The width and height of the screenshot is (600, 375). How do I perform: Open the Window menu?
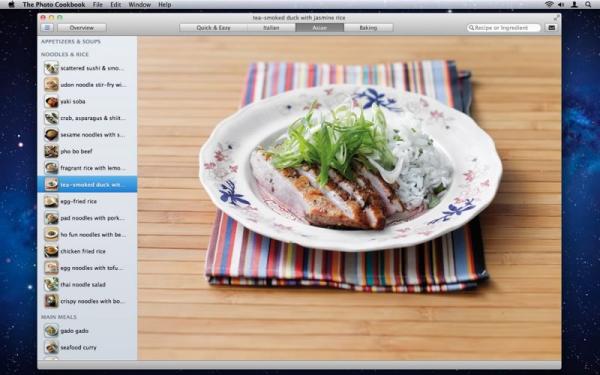139,5
